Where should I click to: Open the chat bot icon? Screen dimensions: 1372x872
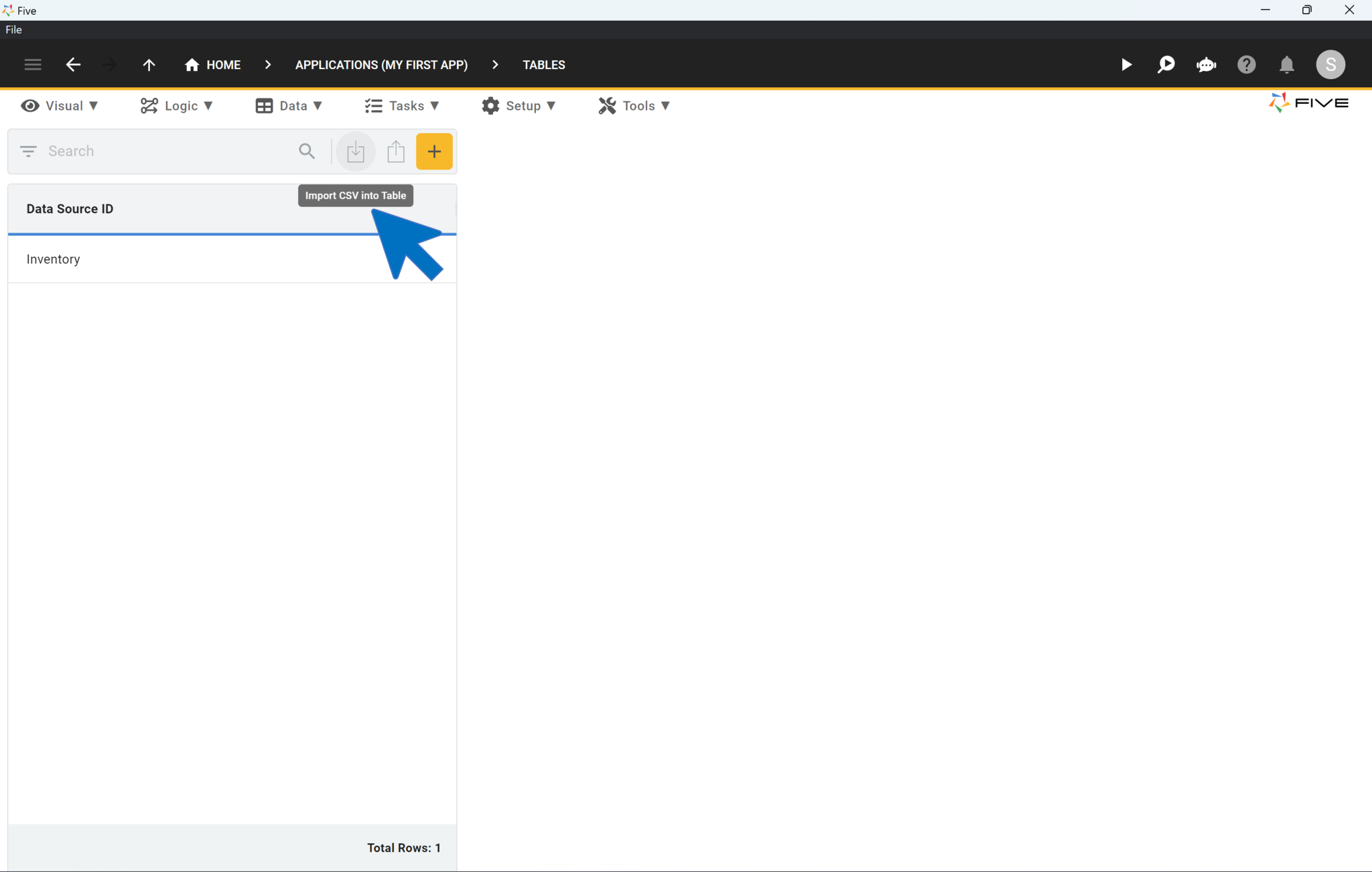tap(1206, 65)
